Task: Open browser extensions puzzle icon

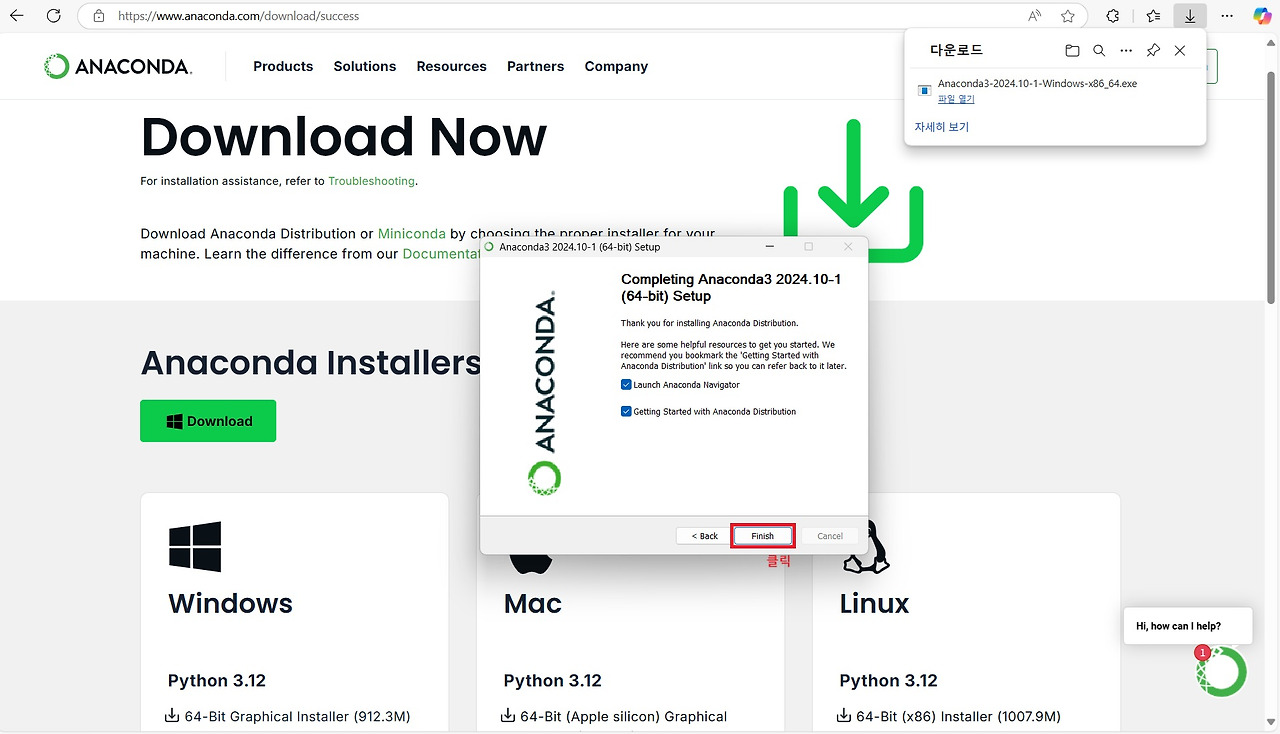Action: 1112,16
